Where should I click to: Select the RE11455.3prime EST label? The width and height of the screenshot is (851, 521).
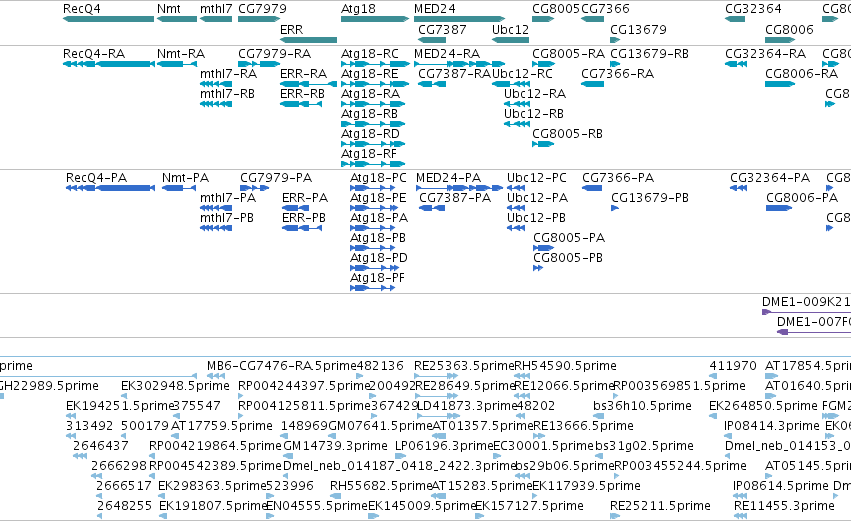[x=784, y=506]
